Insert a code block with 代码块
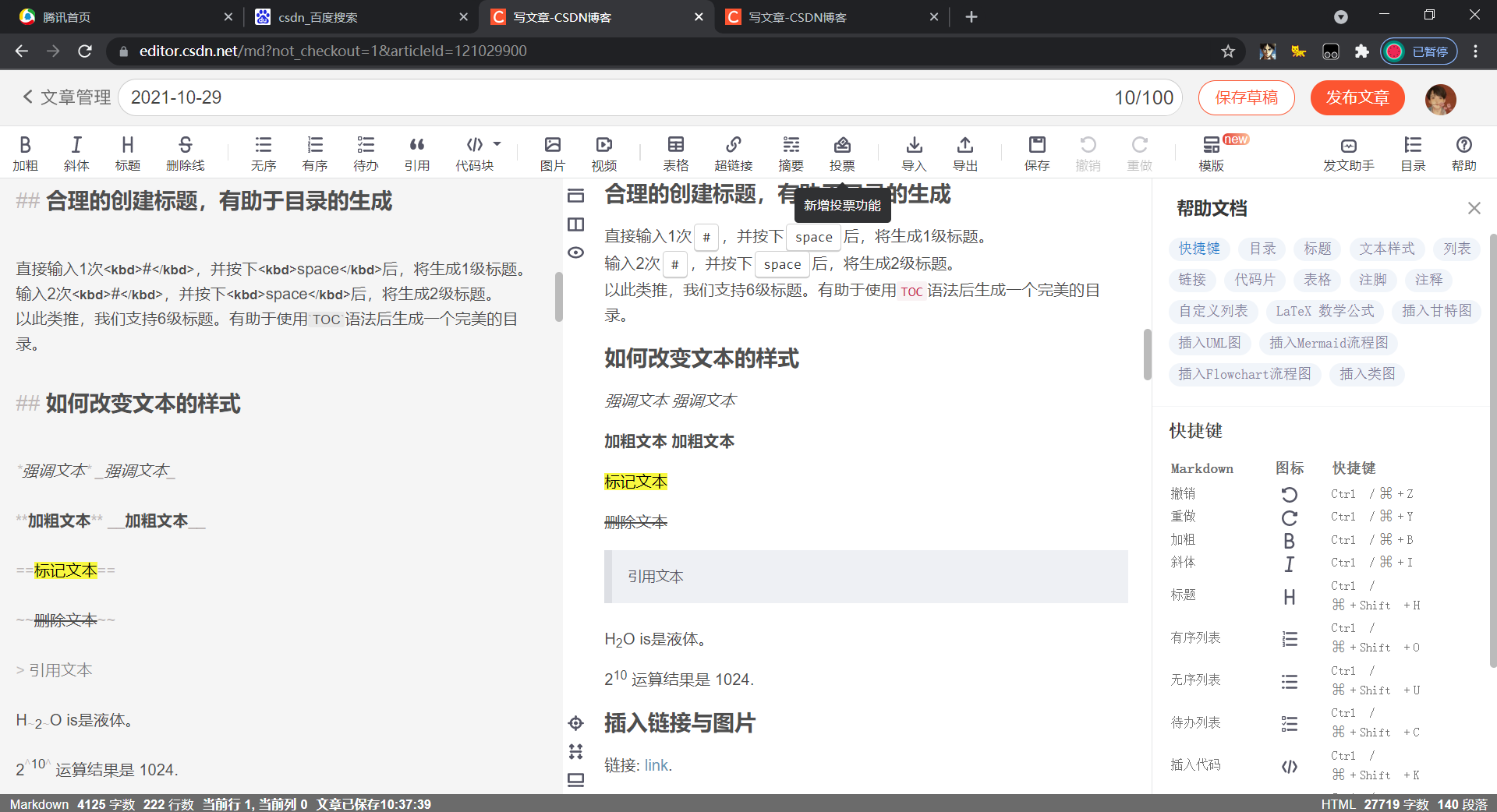The image size is (1497, 812). 475,153
